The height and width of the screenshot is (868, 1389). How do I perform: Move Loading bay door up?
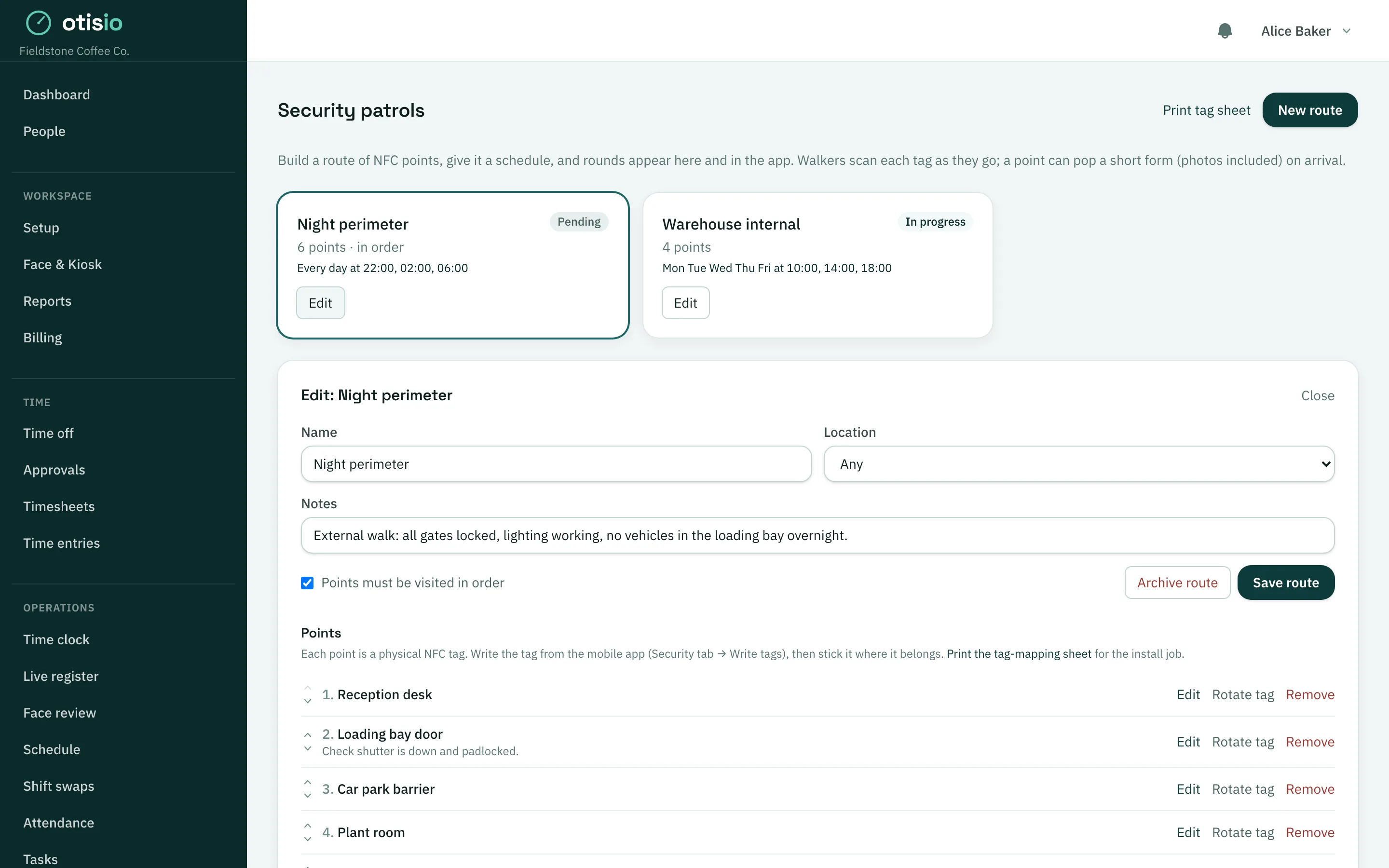pos(308,735)
